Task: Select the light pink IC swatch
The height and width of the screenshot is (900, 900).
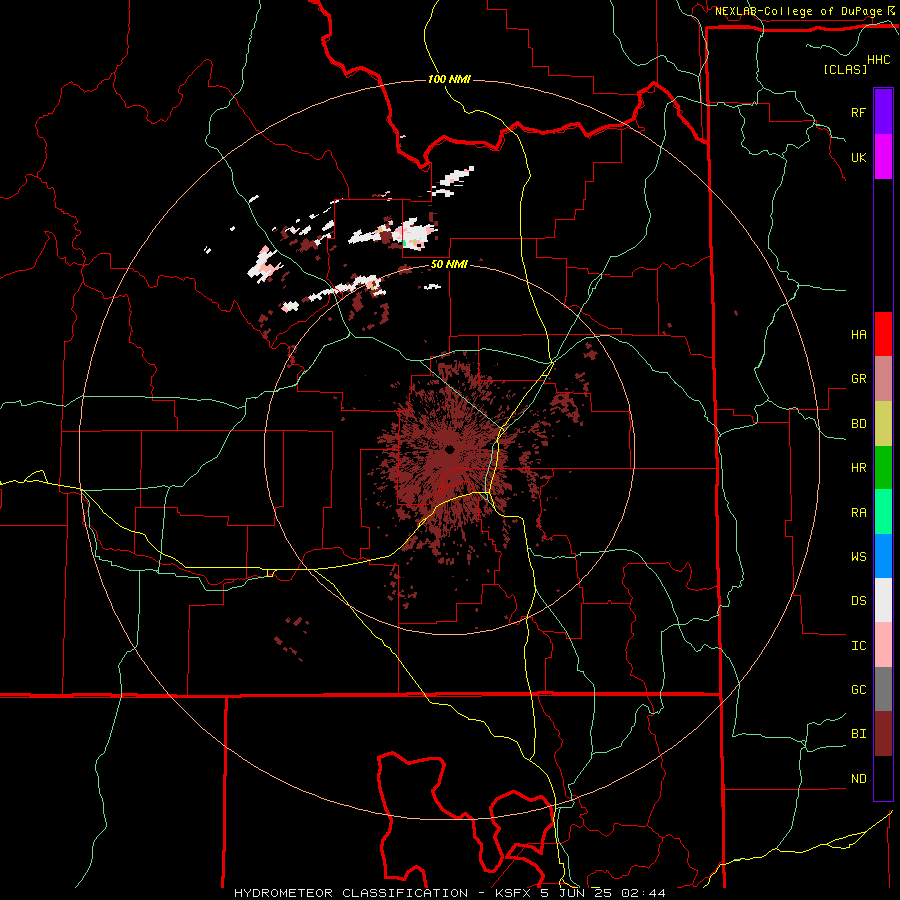Action: tap(883, 645)
